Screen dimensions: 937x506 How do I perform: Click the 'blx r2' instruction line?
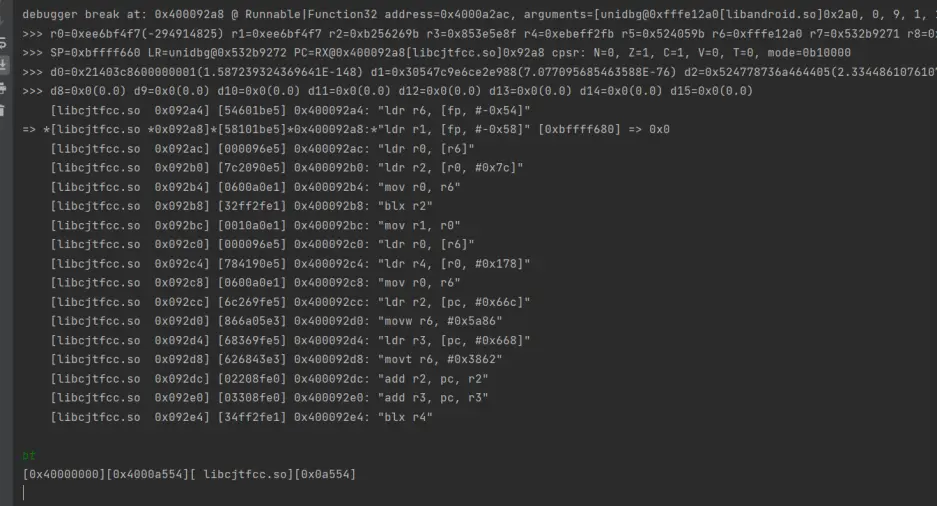241,206
